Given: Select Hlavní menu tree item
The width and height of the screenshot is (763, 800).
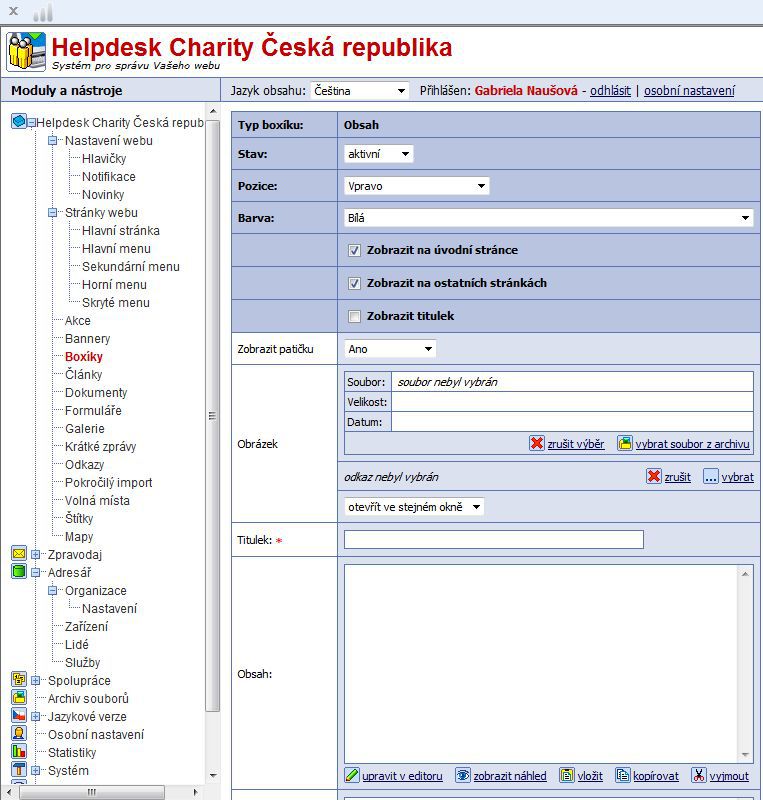Looking at the screenshot, I should point(116,248).
